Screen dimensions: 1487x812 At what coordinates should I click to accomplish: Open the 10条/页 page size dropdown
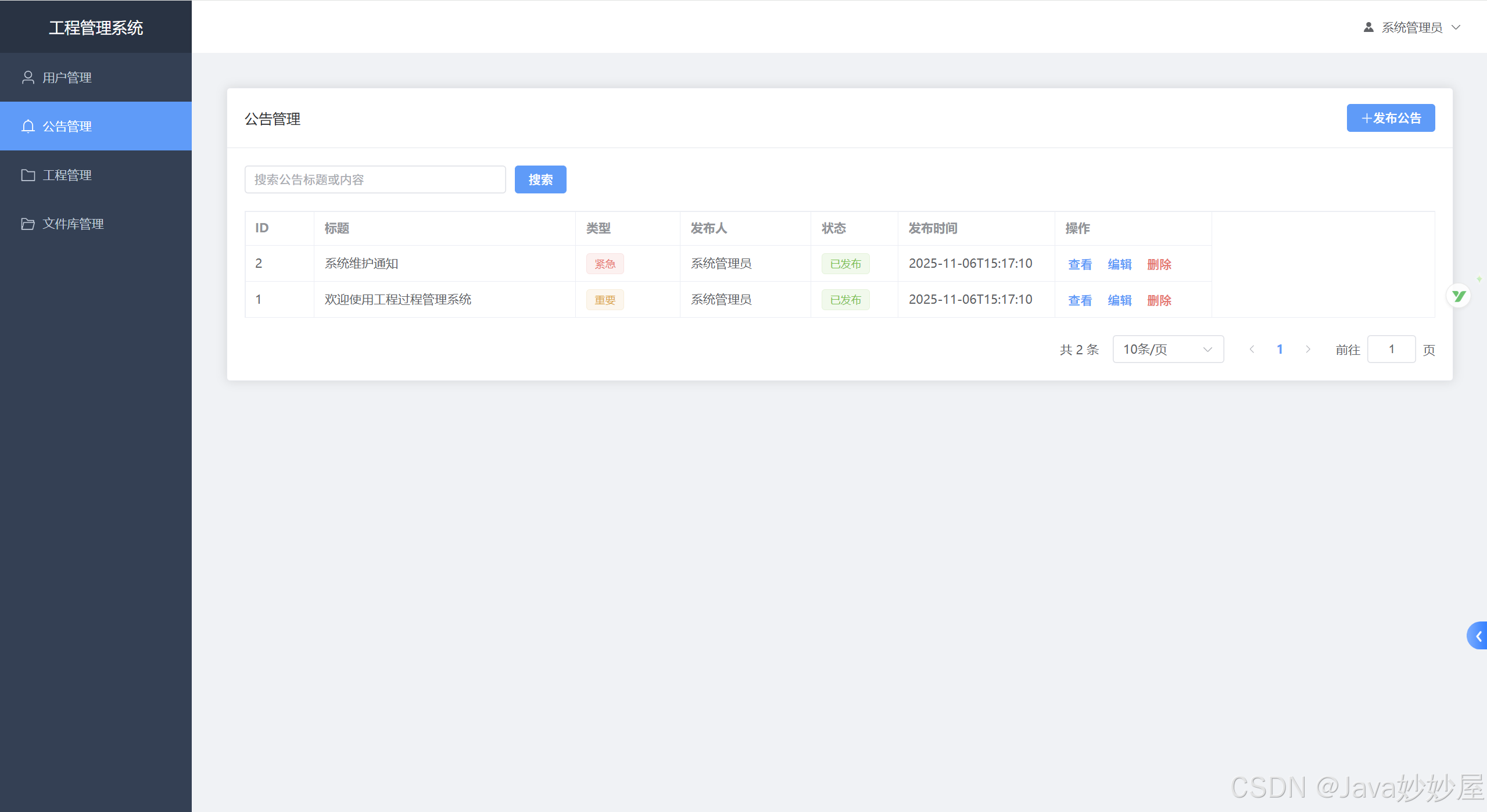coord(1168,349)
